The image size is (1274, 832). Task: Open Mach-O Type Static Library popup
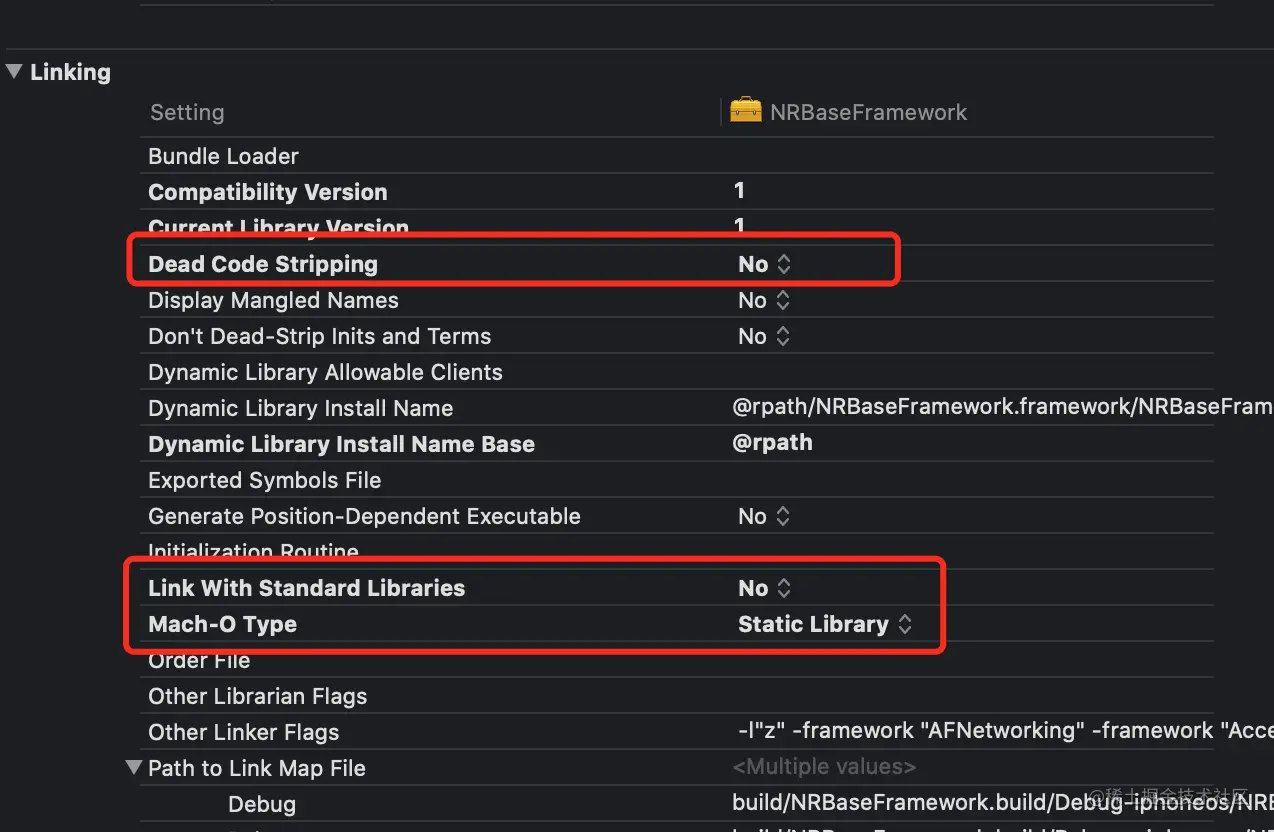pos(825,624)
